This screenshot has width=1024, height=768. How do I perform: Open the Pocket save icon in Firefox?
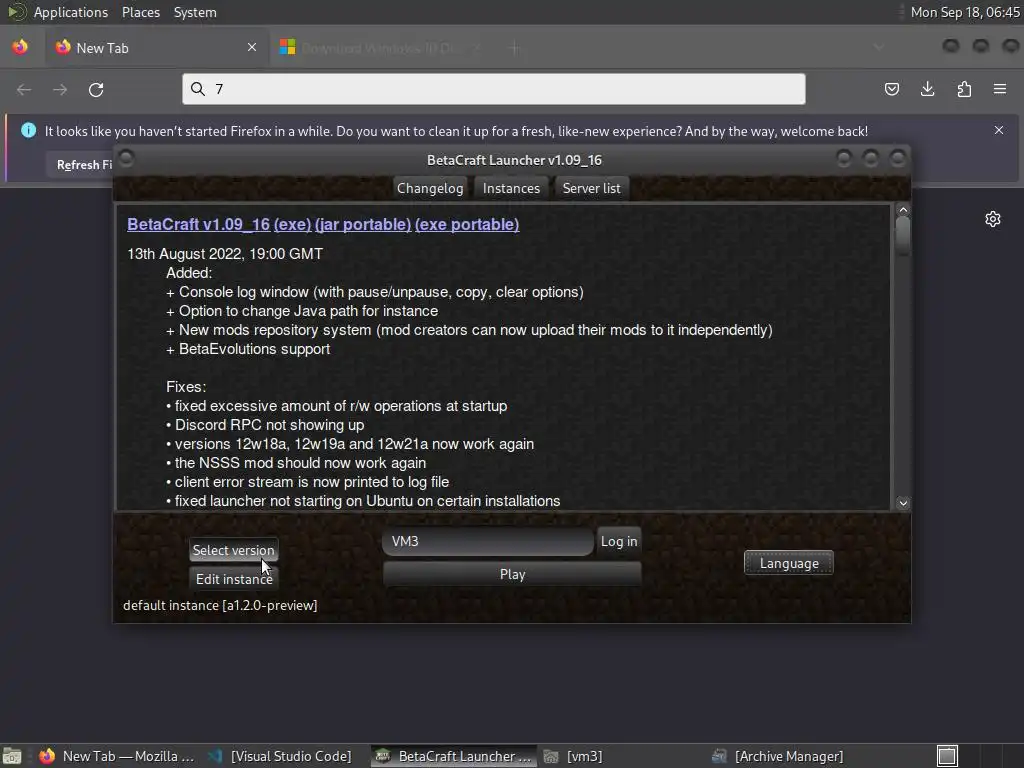coord(891,89)
